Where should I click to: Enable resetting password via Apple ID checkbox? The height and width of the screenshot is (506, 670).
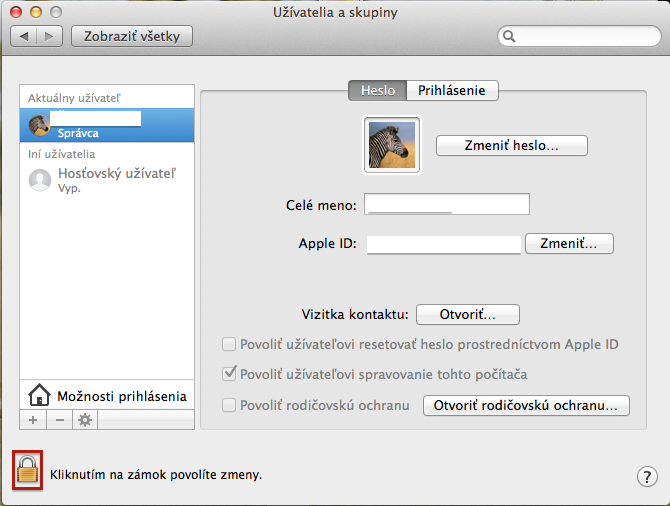[x=229, y=344]
